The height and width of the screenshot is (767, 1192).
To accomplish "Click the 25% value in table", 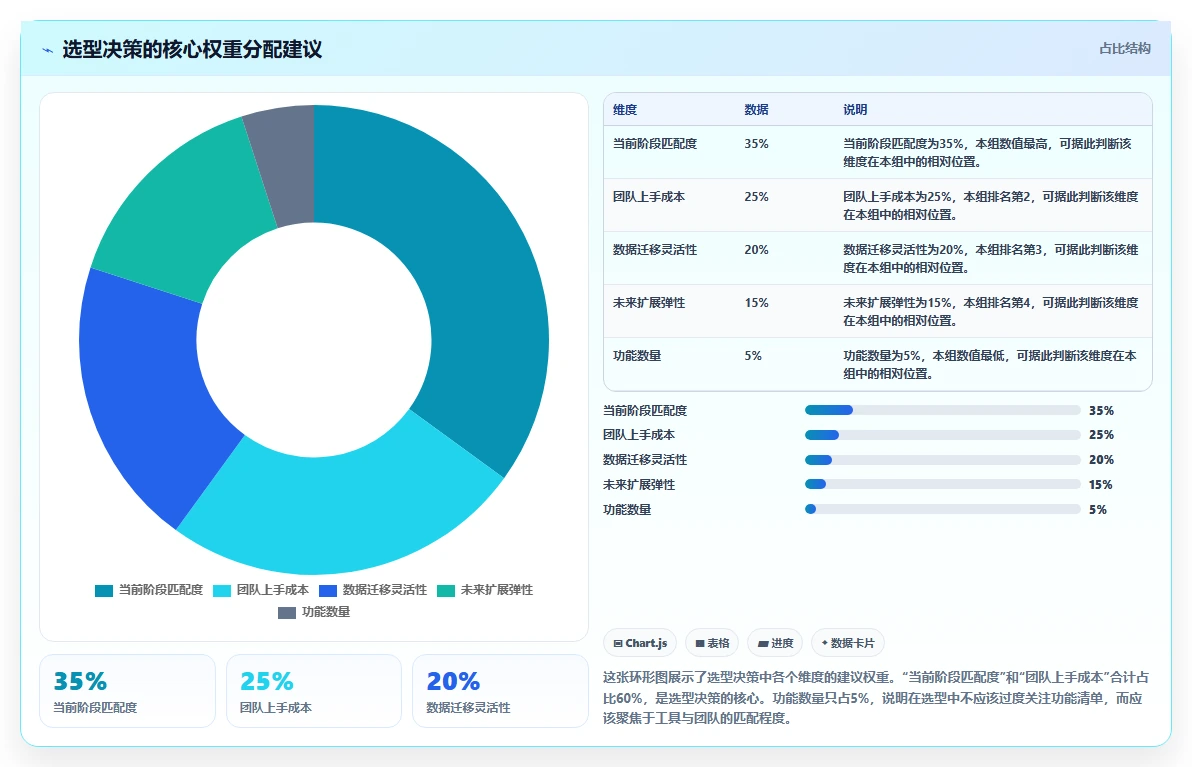I will pyautogui.click(x=756, y=197).
